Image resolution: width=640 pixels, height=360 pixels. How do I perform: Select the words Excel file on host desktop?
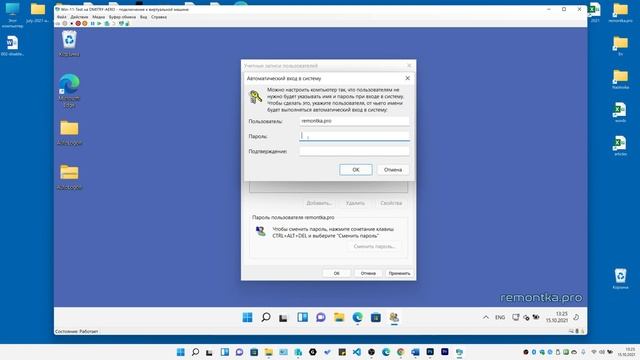tap(620, 112)
